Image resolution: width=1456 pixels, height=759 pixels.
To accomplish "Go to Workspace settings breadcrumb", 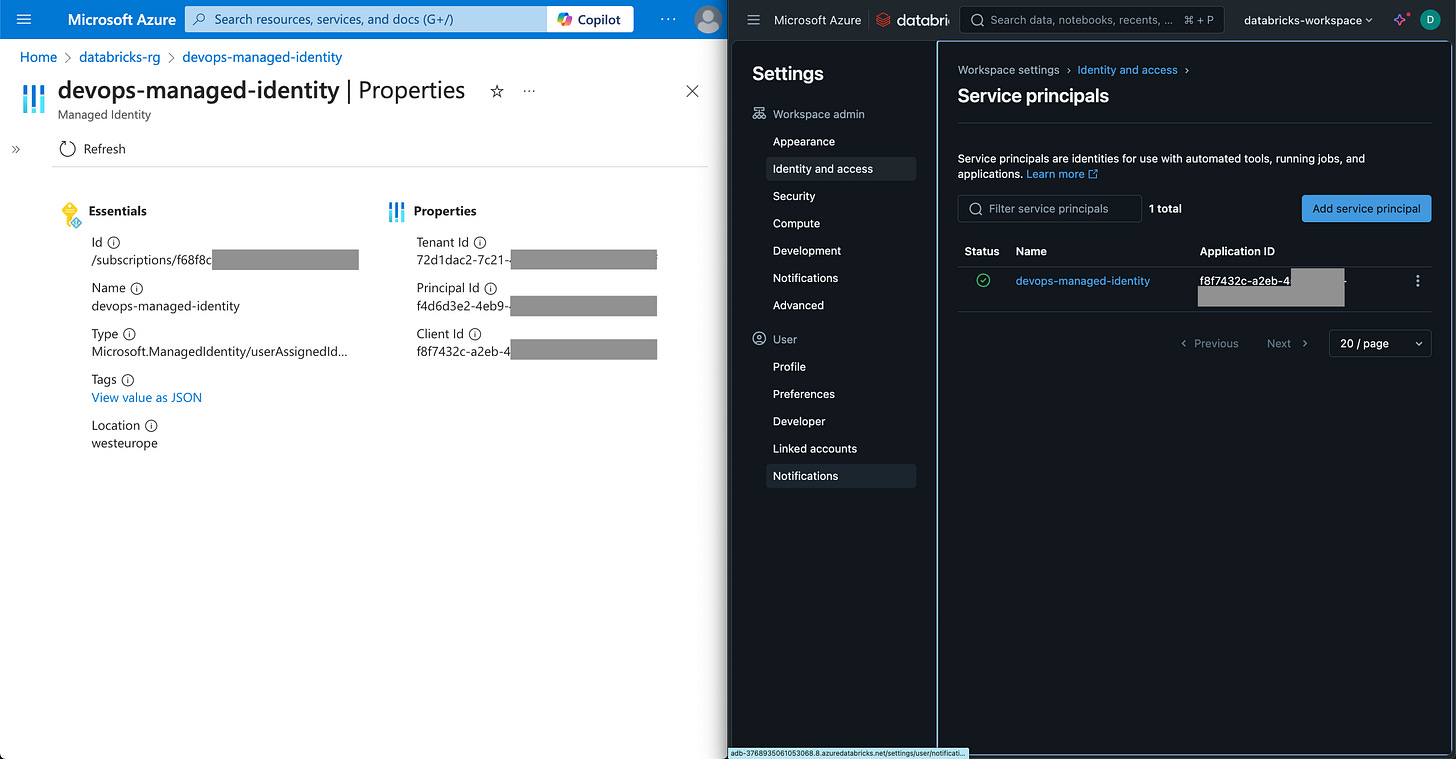I will click(1008, 70).
